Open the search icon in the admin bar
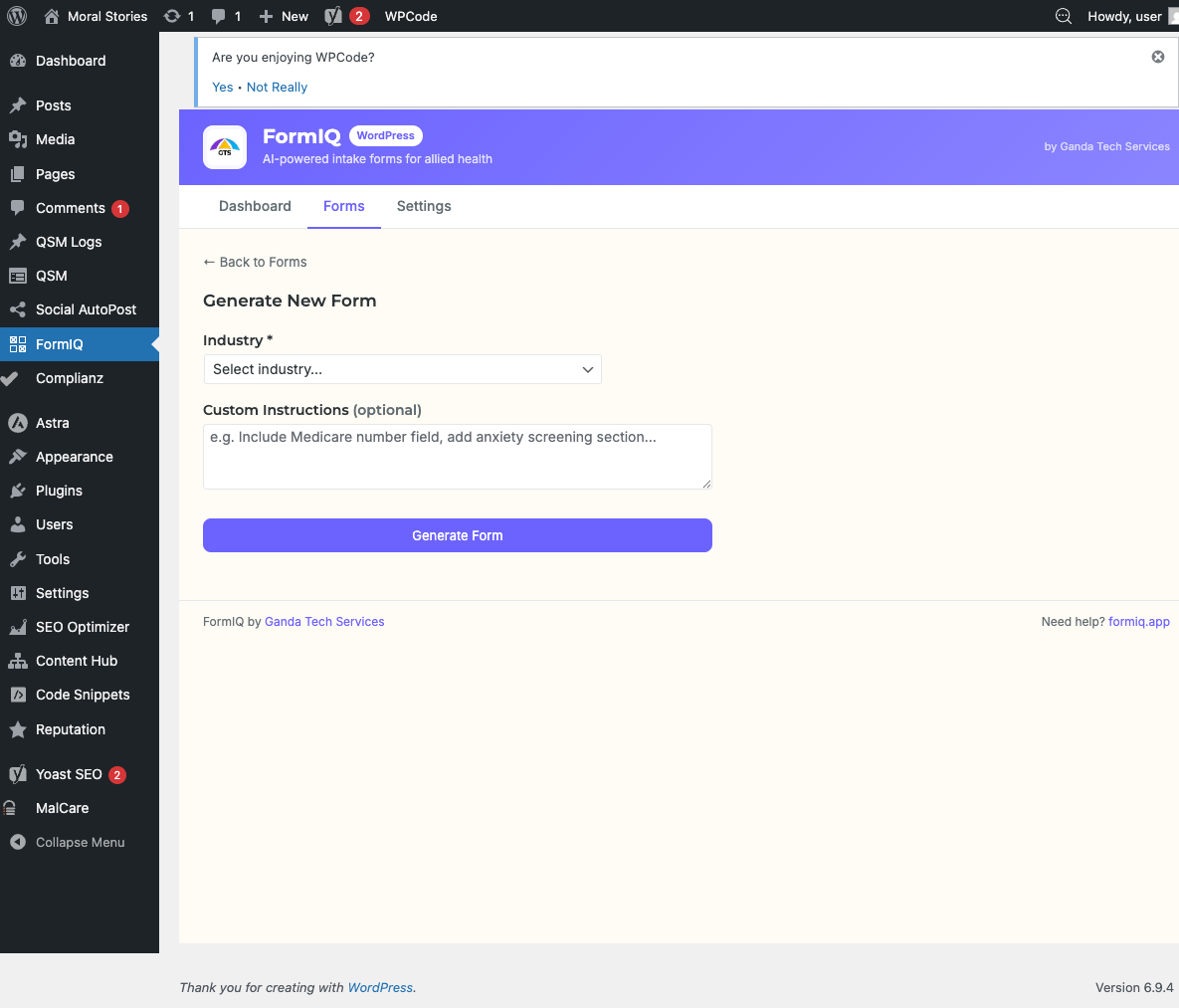The width and height of the screenshot is (1179, 1008). (x=1063, y=16)
